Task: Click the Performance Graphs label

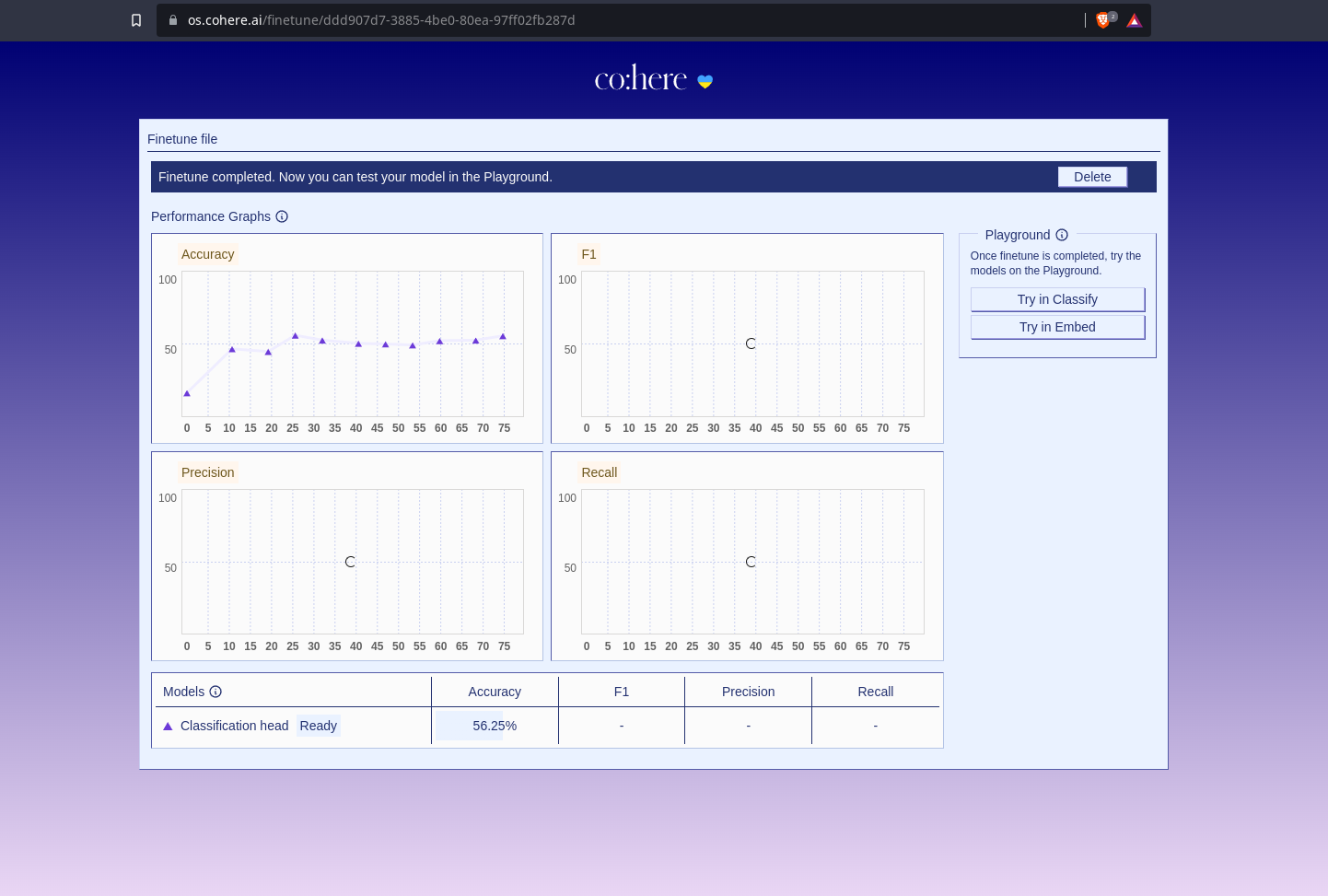Action: (x=211, y=216)
